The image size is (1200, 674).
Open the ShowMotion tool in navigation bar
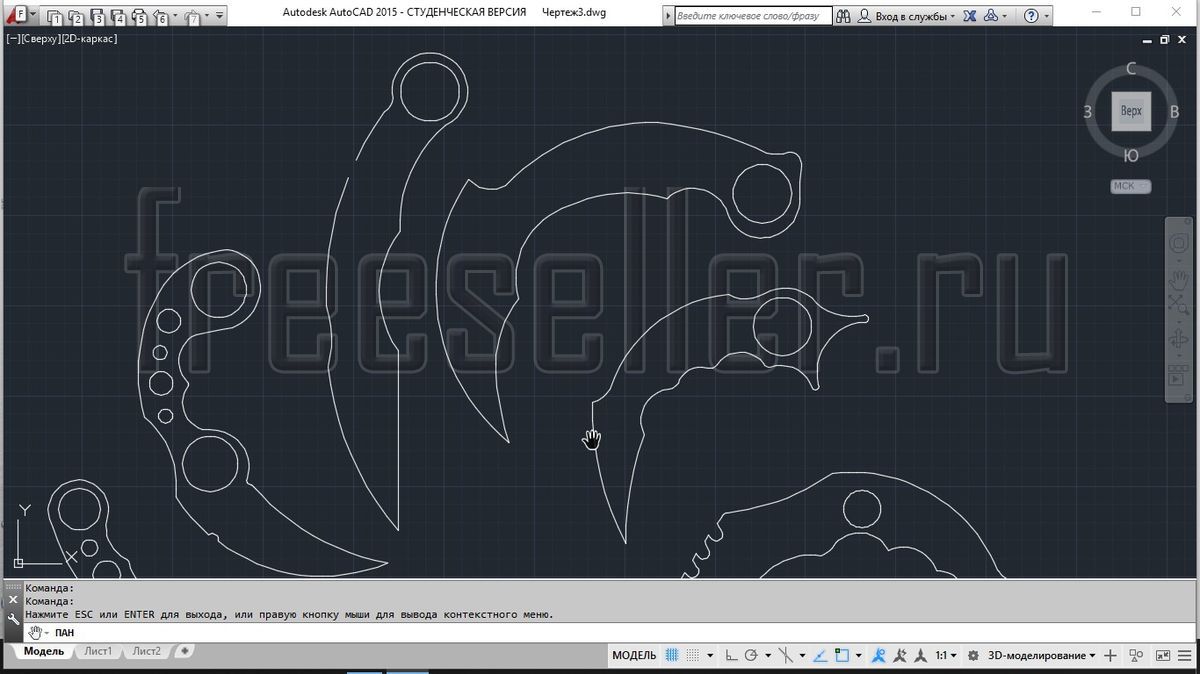point(1179,376)
